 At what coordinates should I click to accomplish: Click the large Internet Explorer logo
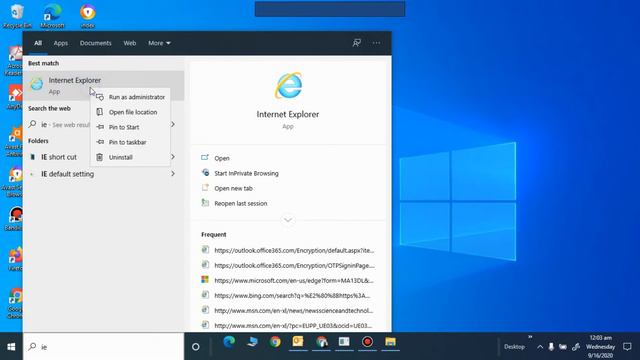tap(288, 86)
